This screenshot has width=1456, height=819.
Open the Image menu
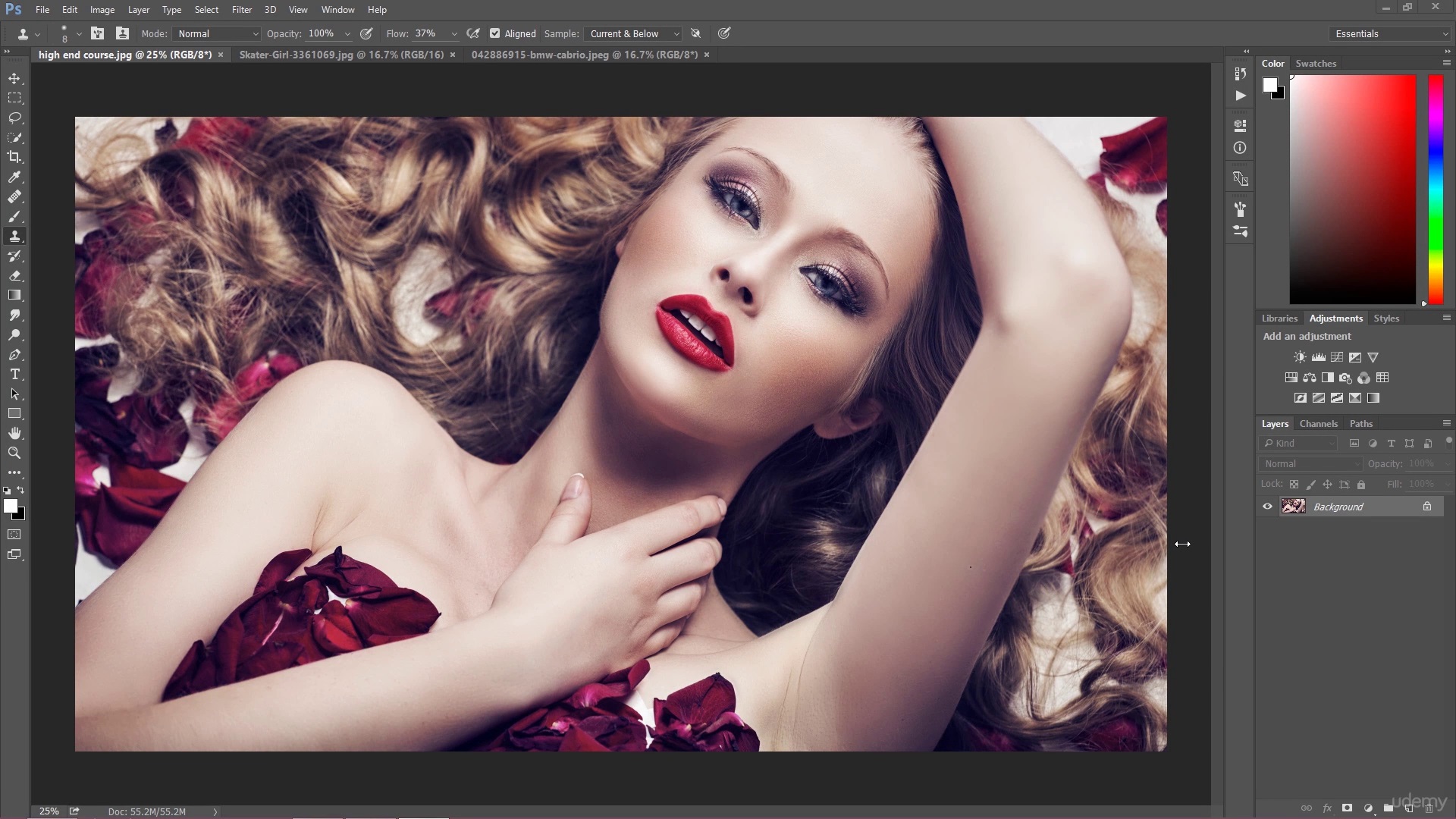tap(102, 10)
